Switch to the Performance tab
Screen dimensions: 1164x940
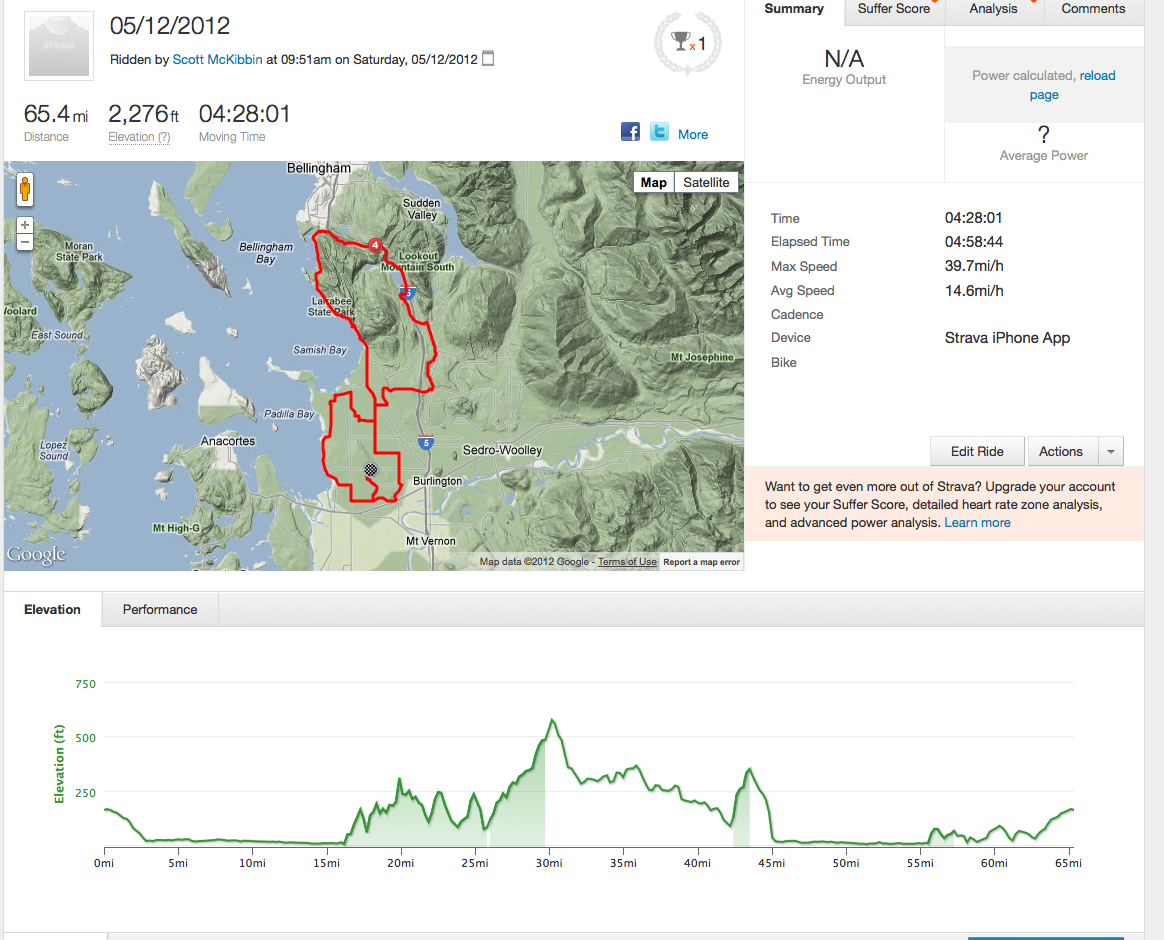click(x=160, y=609)
